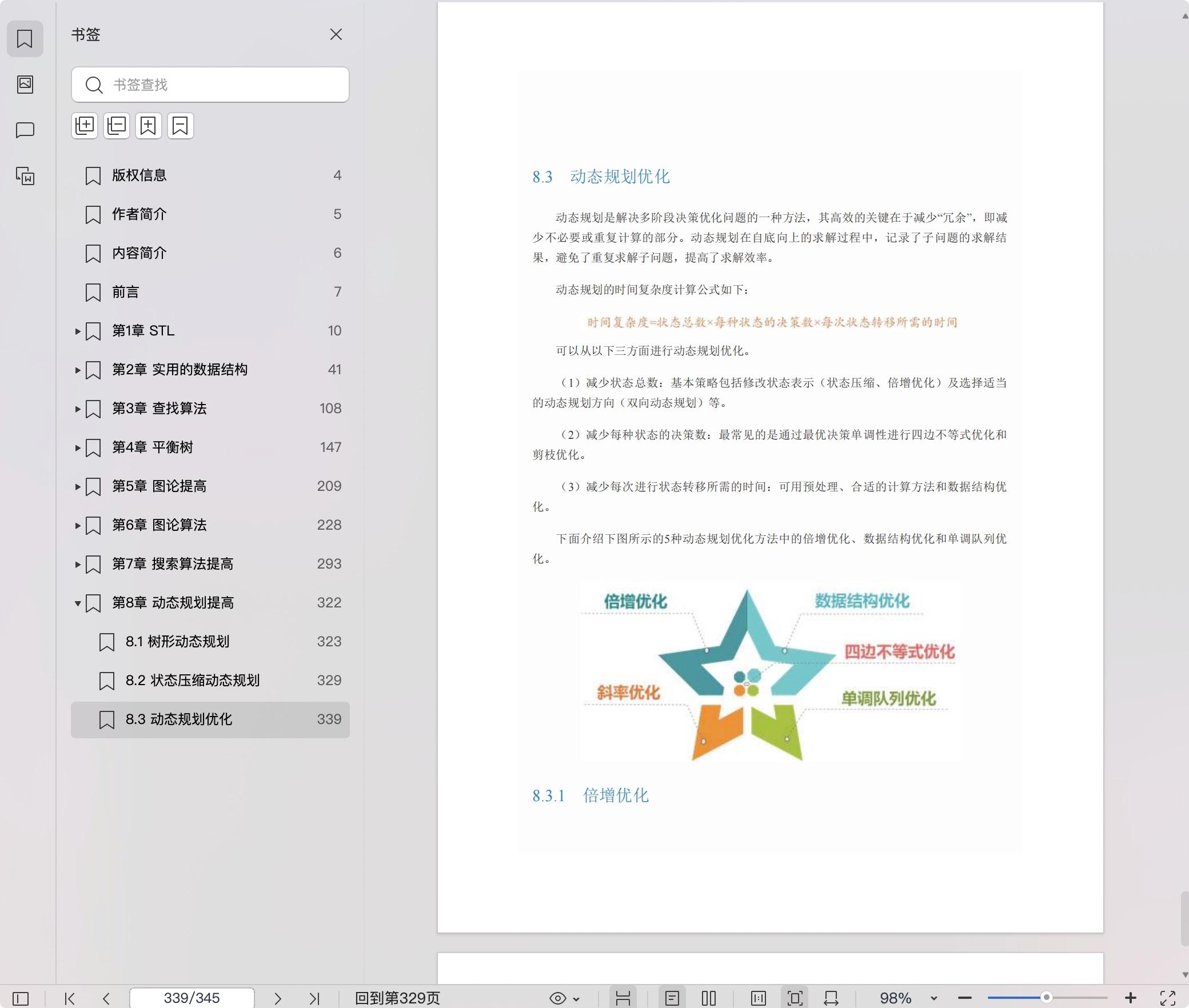Toggle the sidebar panel in status bar
The width and height of the screenshot is (1189, 1008).
[x=21, y=998]
